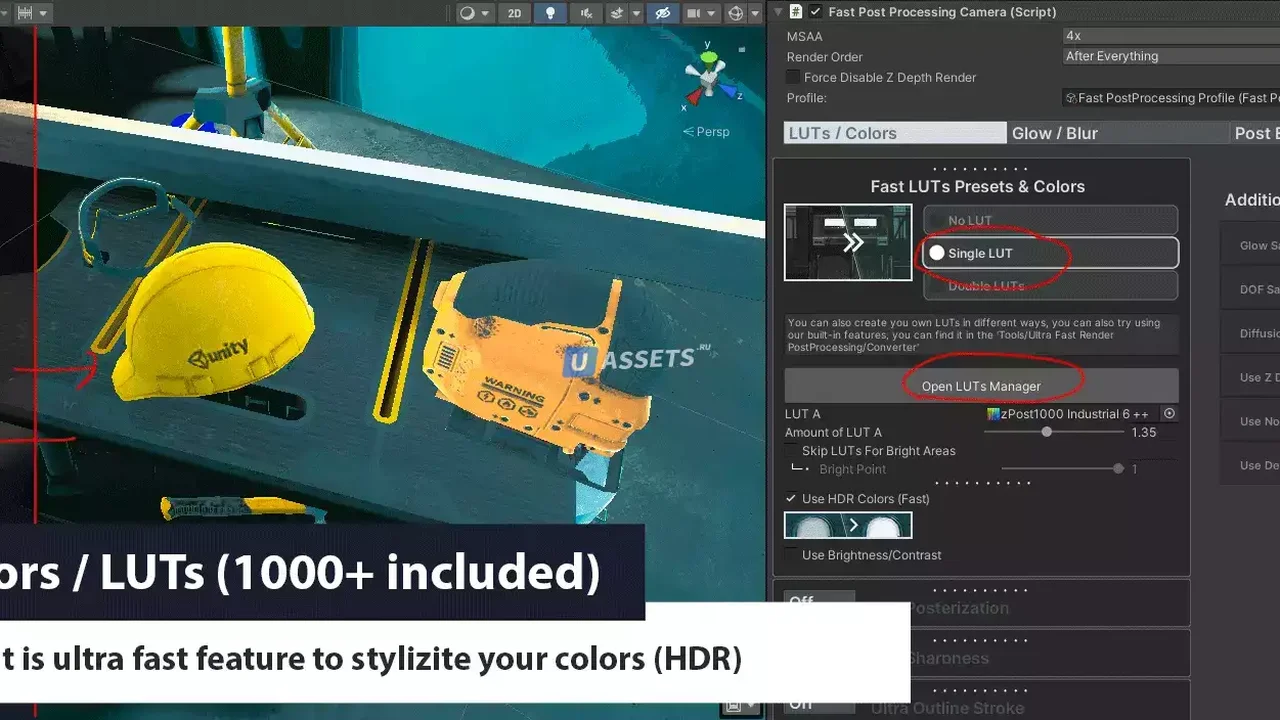Click the grid snapping icon in scene toolbar

point(25,13)
